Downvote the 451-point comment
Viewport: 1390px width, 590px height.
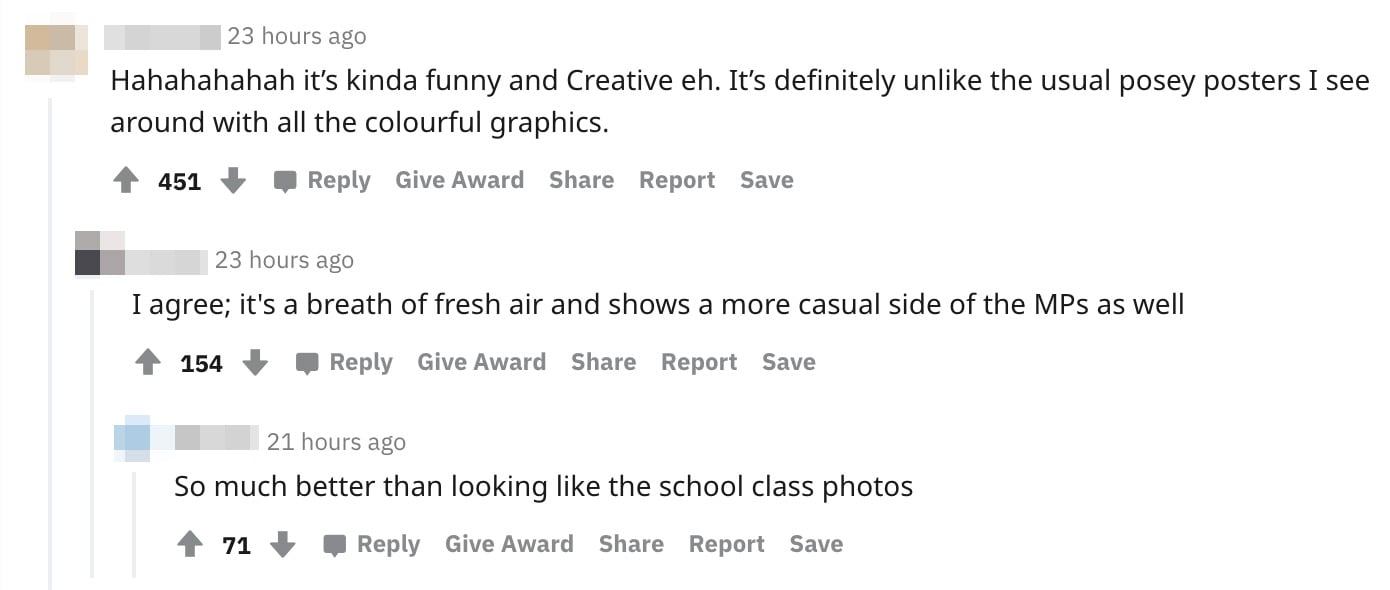click(x=233, y=181)
